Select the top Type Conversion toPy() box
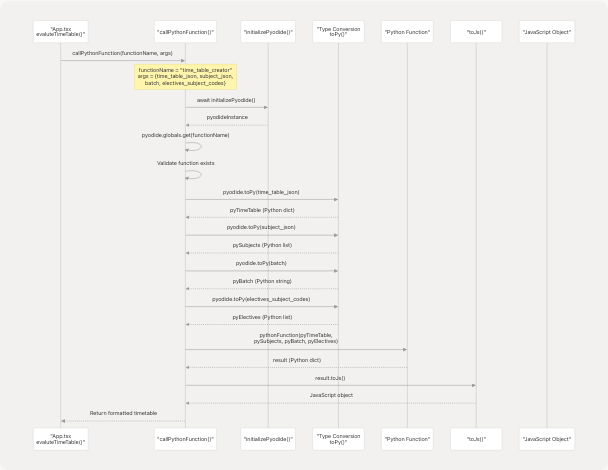608x470 pixels. coord(338,31)
